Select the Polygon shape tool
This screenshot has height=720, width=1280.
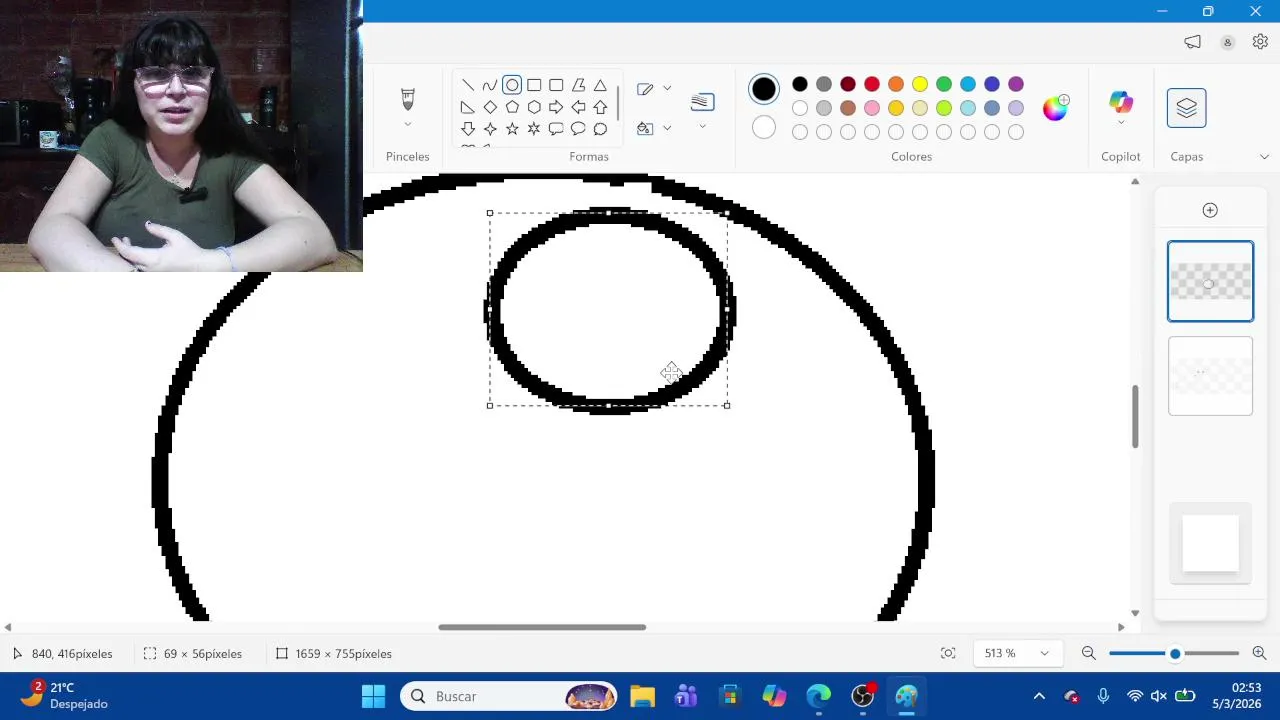(578, 85)
